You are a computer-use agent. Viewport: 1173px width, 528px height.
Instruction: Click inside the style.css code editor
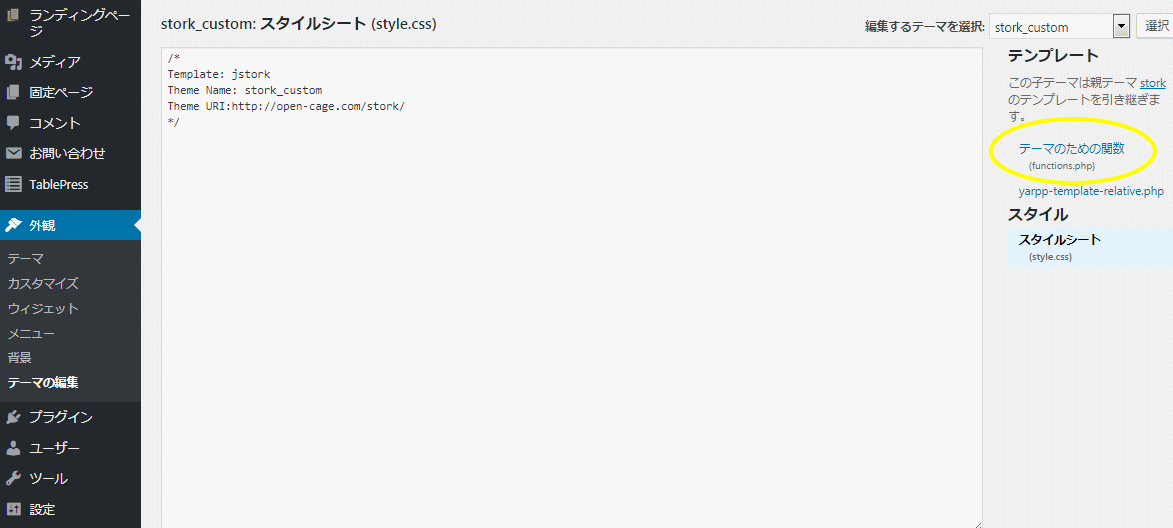(x=572, y=288)
